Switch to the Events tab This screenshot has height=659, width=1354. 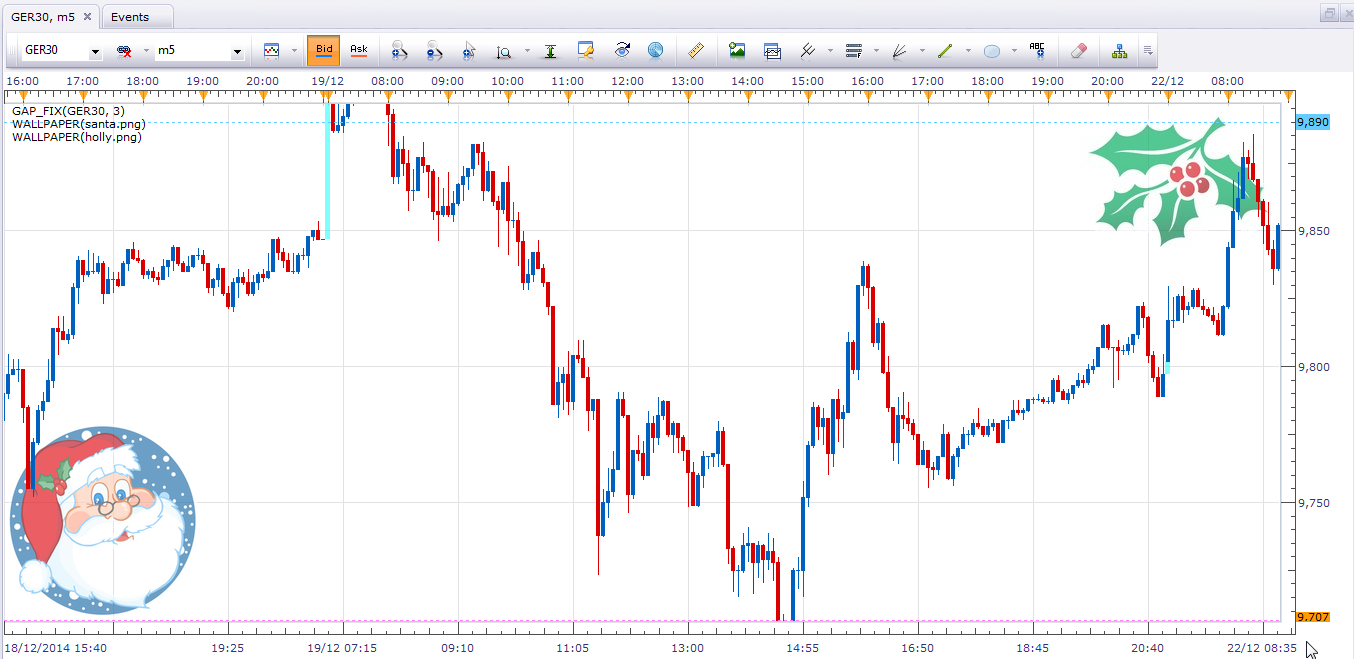point(130,17)
